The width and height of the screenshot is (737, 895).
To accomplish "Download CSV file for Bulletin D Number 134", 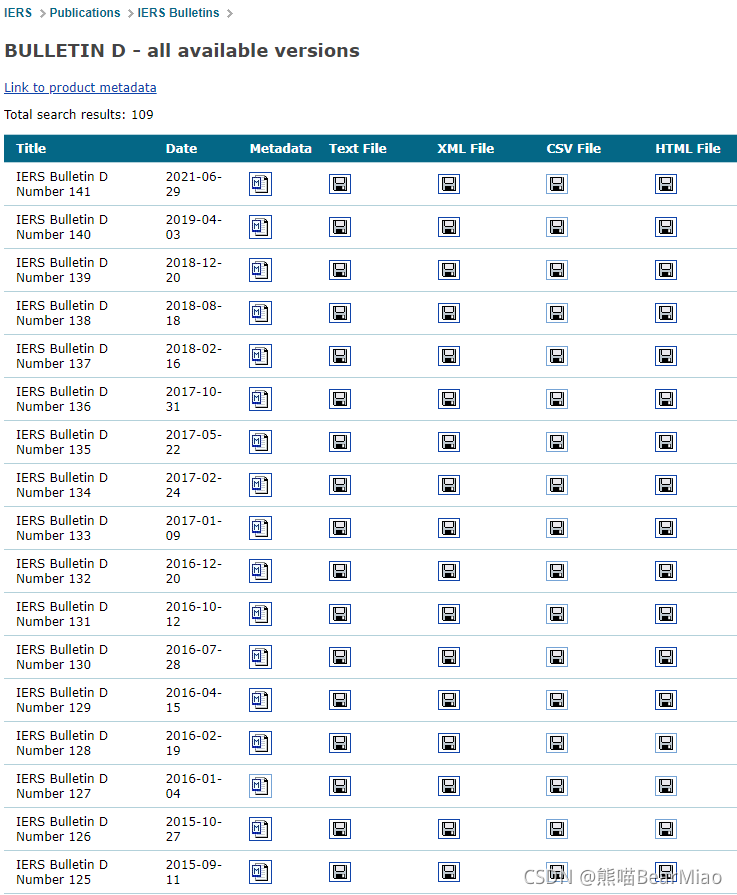I will (x=557, y=485).
